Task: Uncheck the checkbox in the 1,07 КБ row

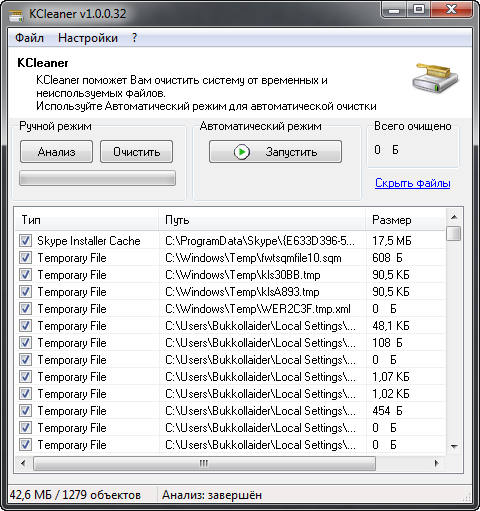Action: 25,376
